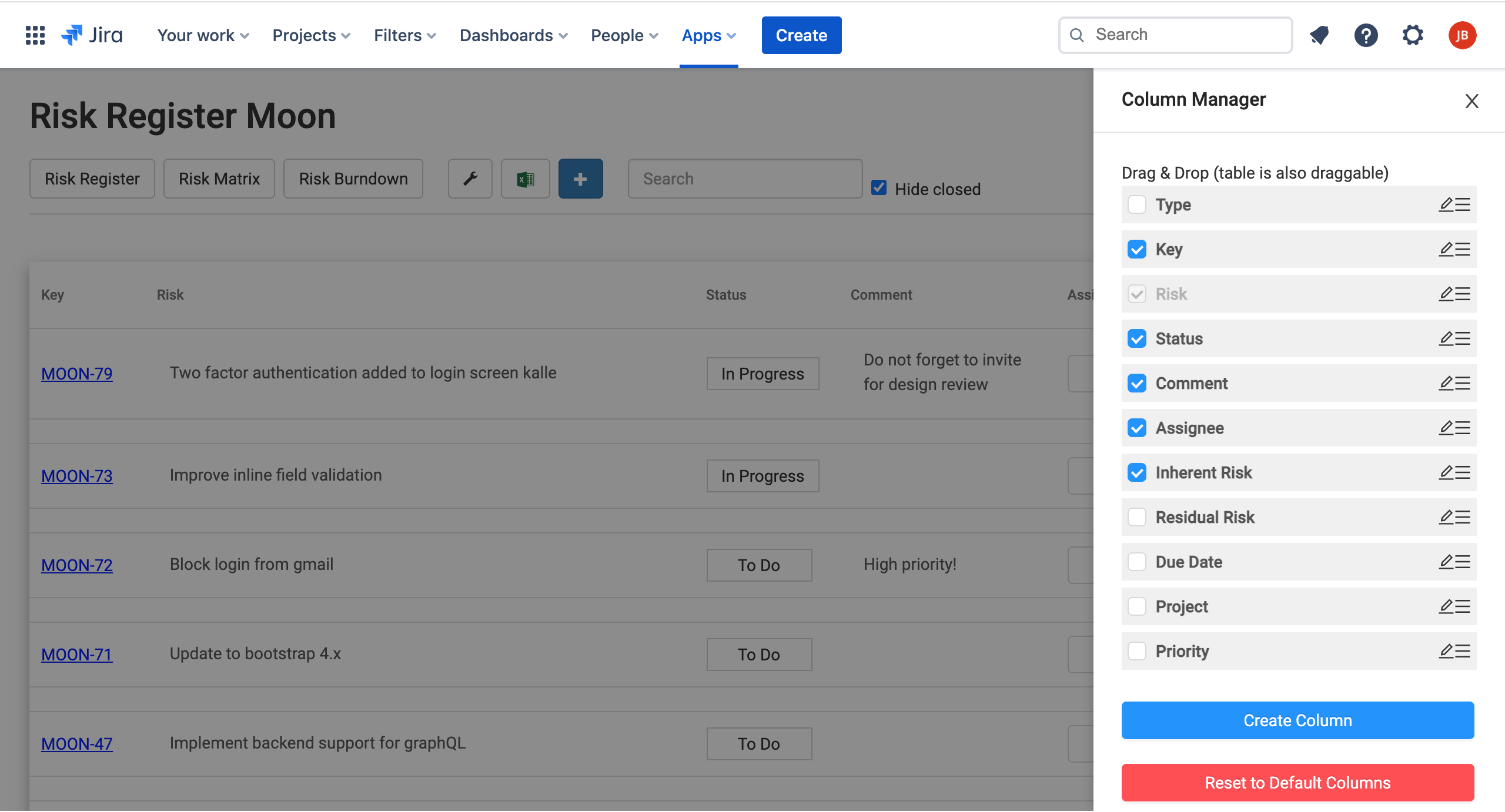Viewport: 1505px width, 812px height.
Task: Expand the Your work dropdown
Action: (x=203, y=35)
